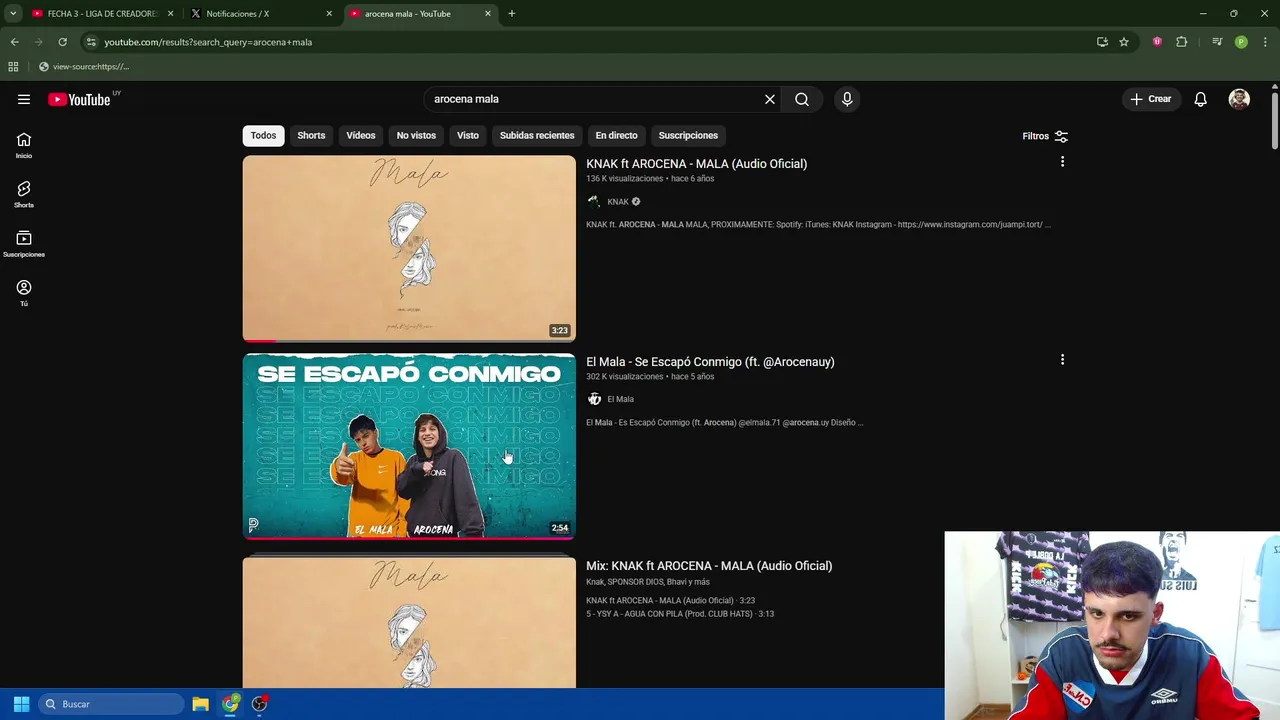Screen dimensions: 1280x720
Task: Reload the current page
Action: click(62, 42)
